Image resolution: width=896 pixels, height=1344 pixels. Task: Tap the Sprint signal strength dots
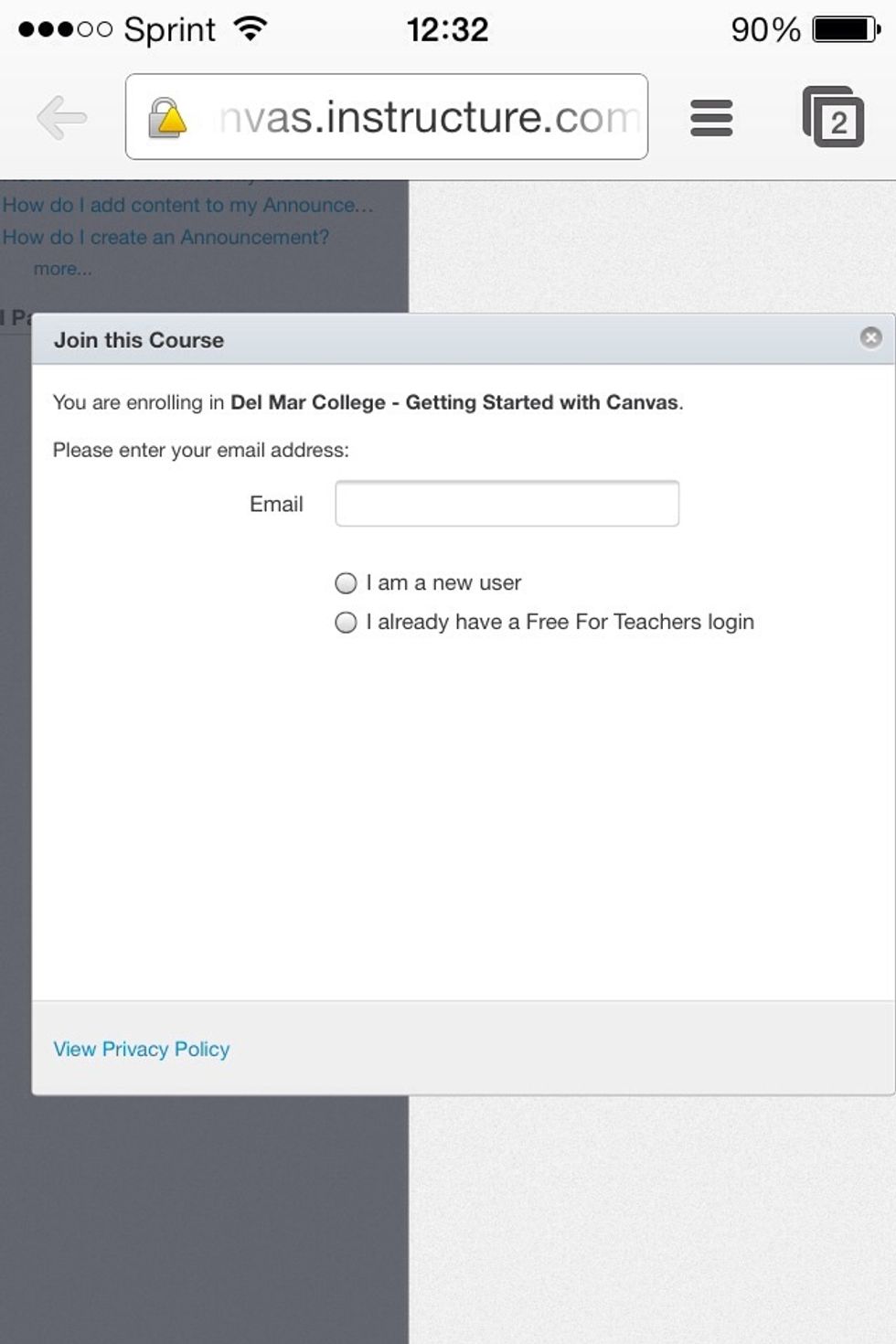[64, 27]
